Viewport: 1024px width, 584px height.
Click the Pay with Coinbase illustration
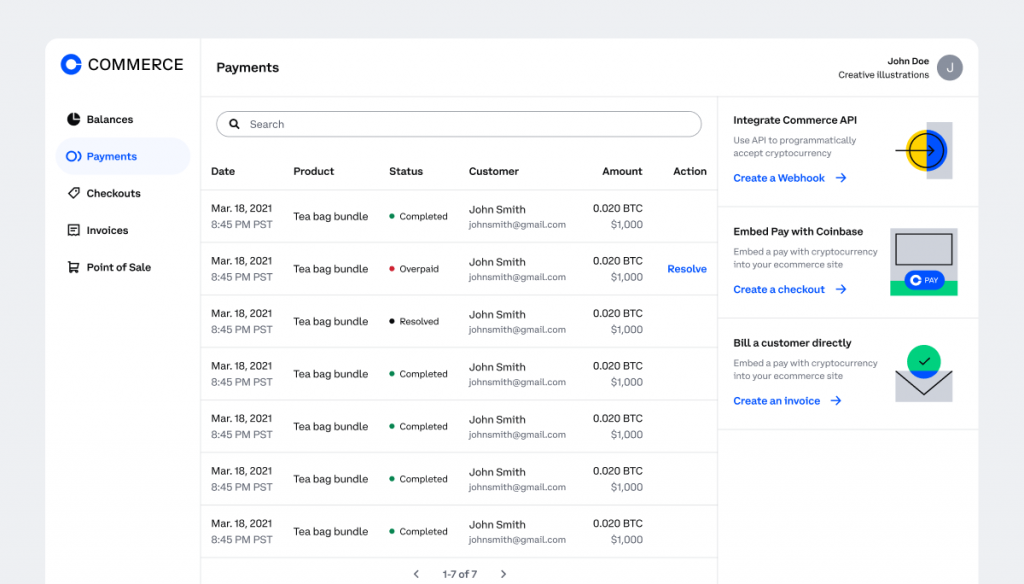click(x=923, y=262)
